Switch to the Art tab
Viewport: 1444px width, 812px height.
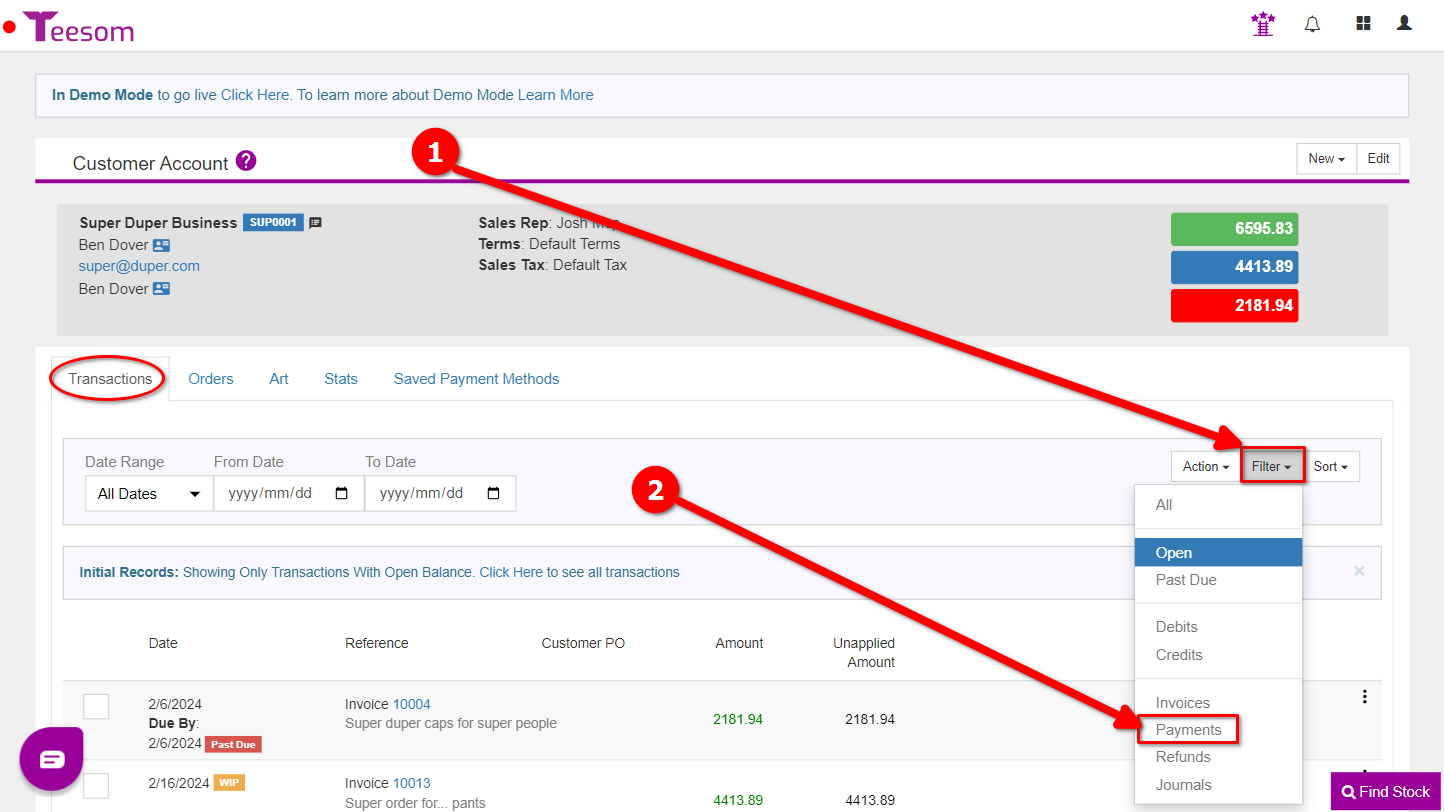pos(279,379)
